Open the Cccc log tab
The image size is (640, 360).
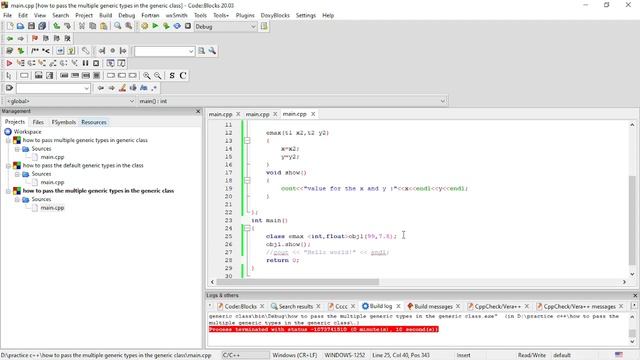[341, 306]
